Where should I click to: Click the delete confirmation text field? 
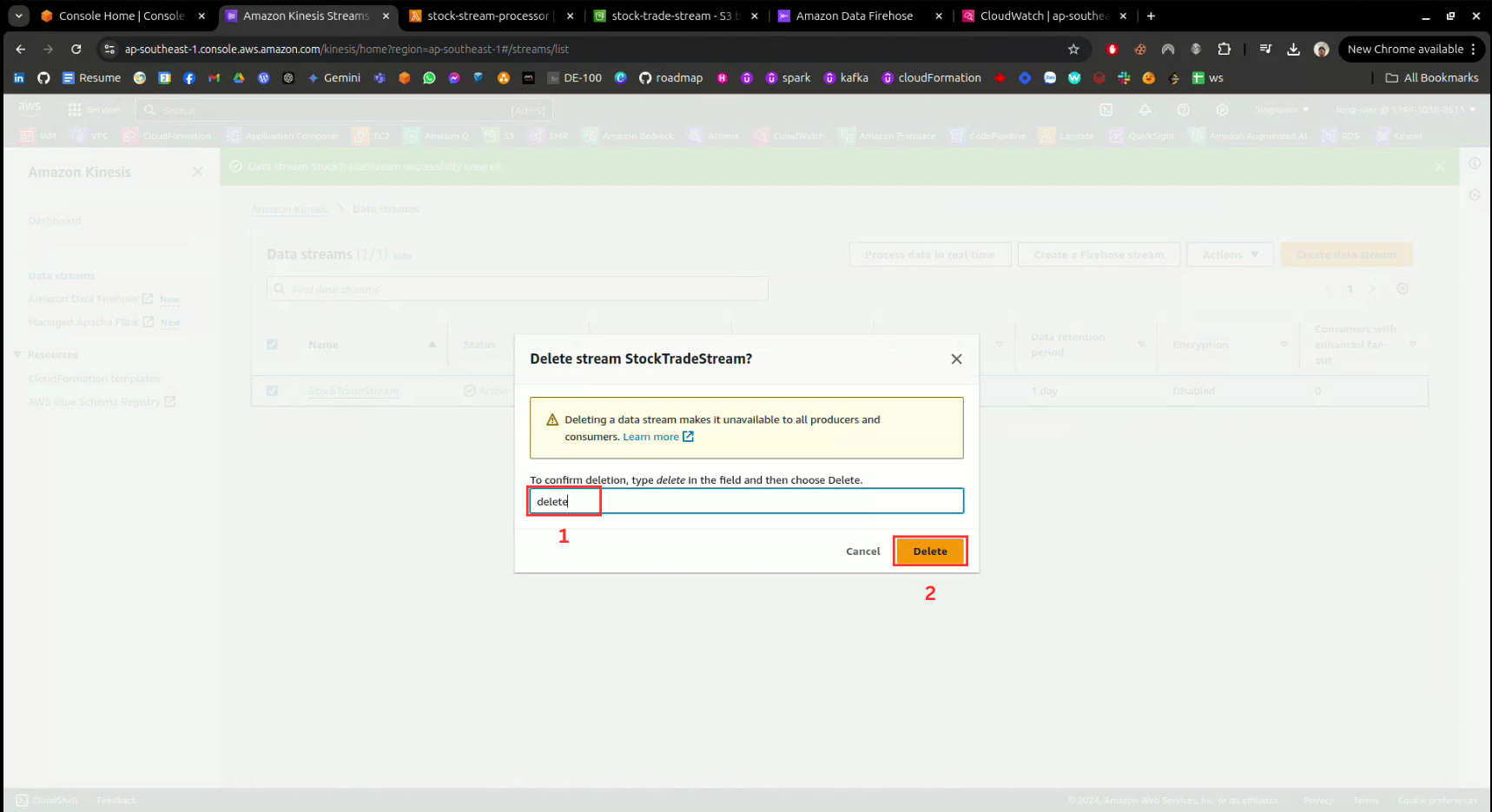coord(747,501)
